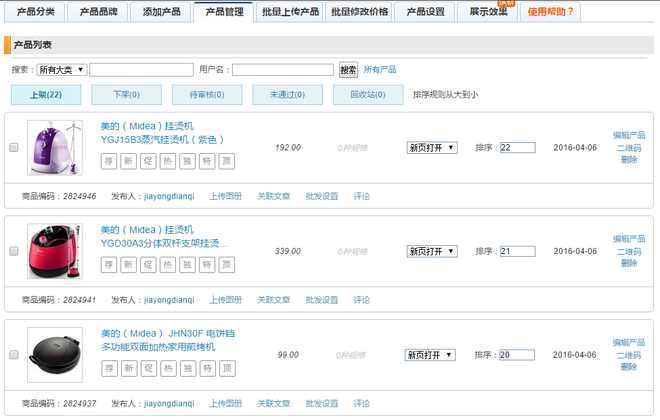Click 二维码 for YGD30A3 red steamer
660x420 pixels.
(629, 252)
